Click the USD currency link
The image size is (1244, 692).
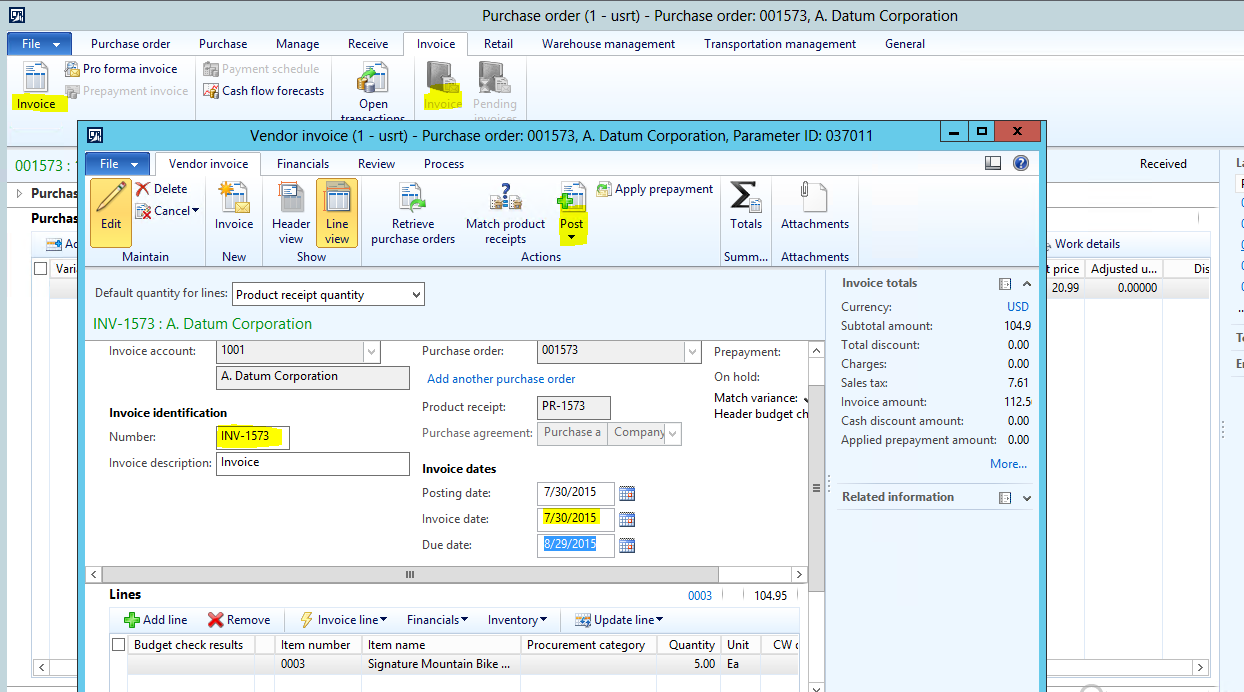click(x=1018, y=307)
